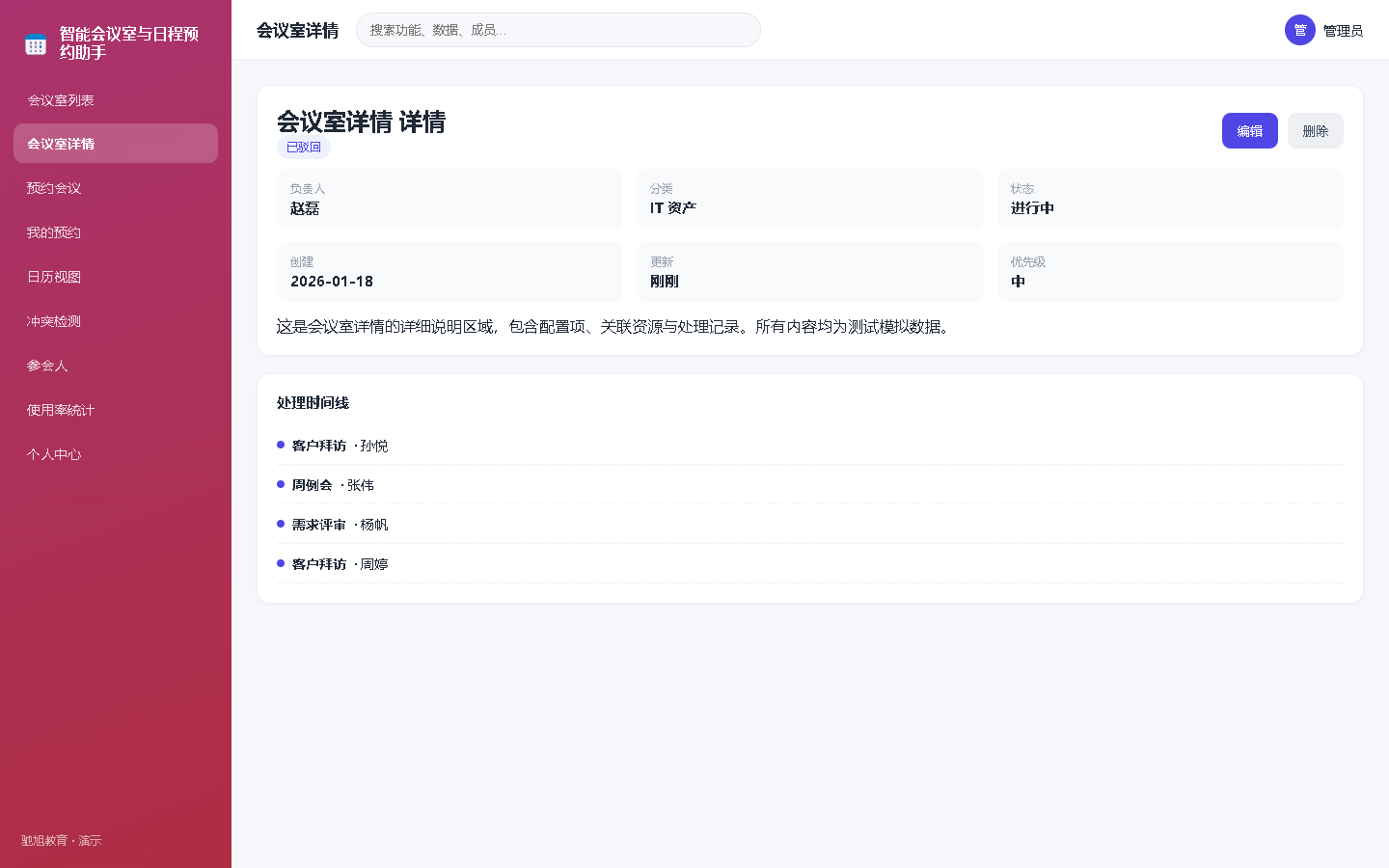Click the 分类 IT 资产 card
The image size is (1389, 868).
(x=809, y=199)
